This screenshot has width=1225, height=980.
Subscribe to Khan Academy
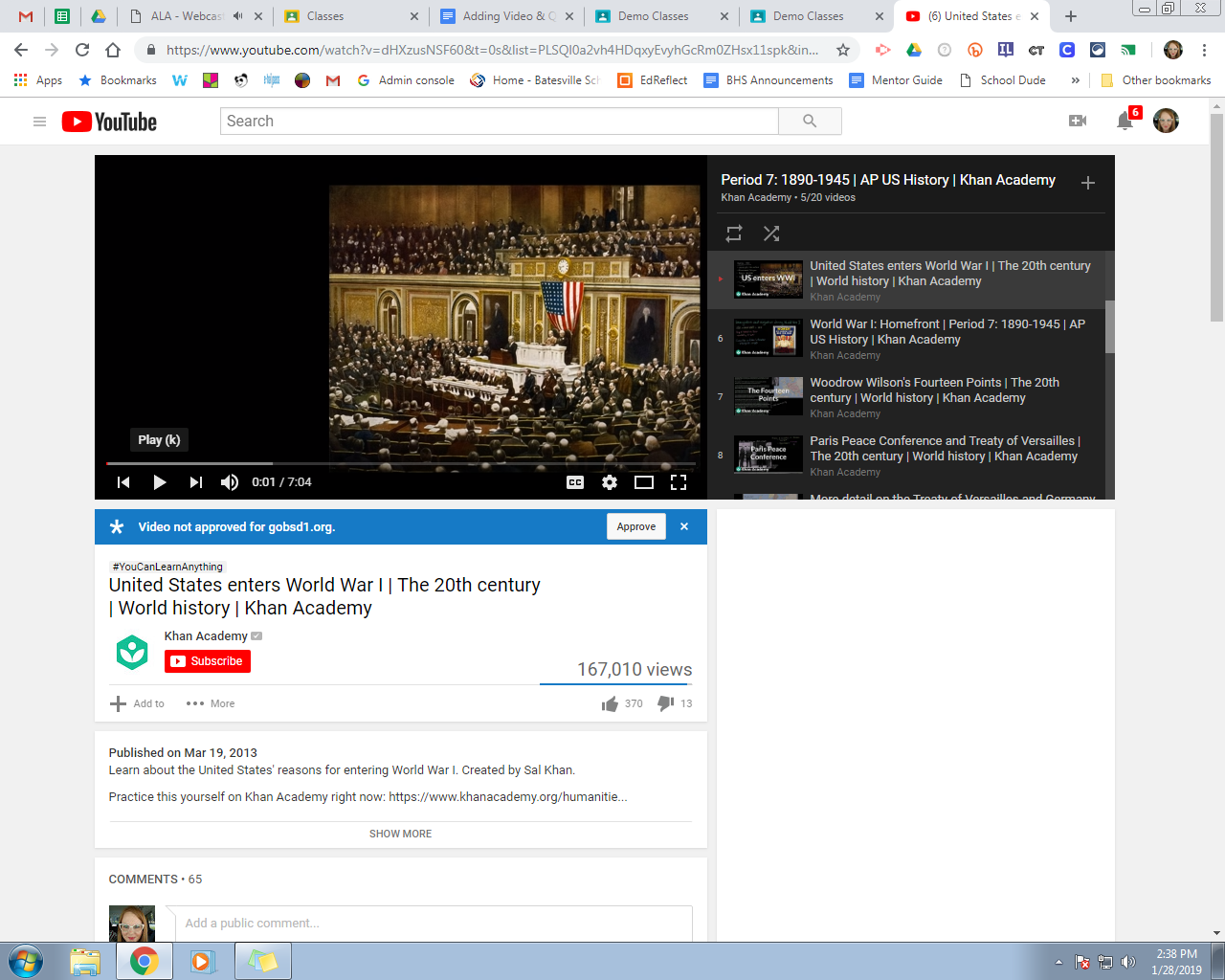tap(208, 661)
